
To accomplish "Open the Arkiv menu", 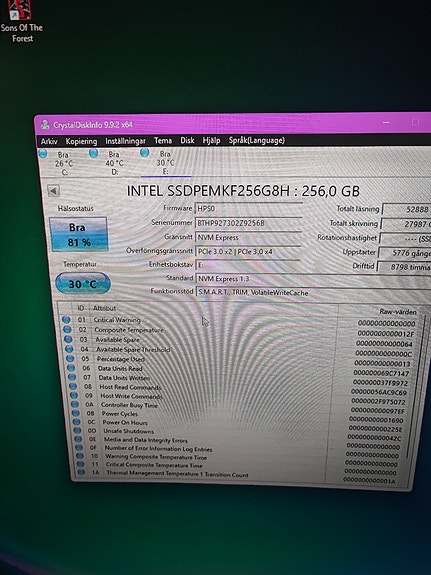I will click(x=49, y=141).
